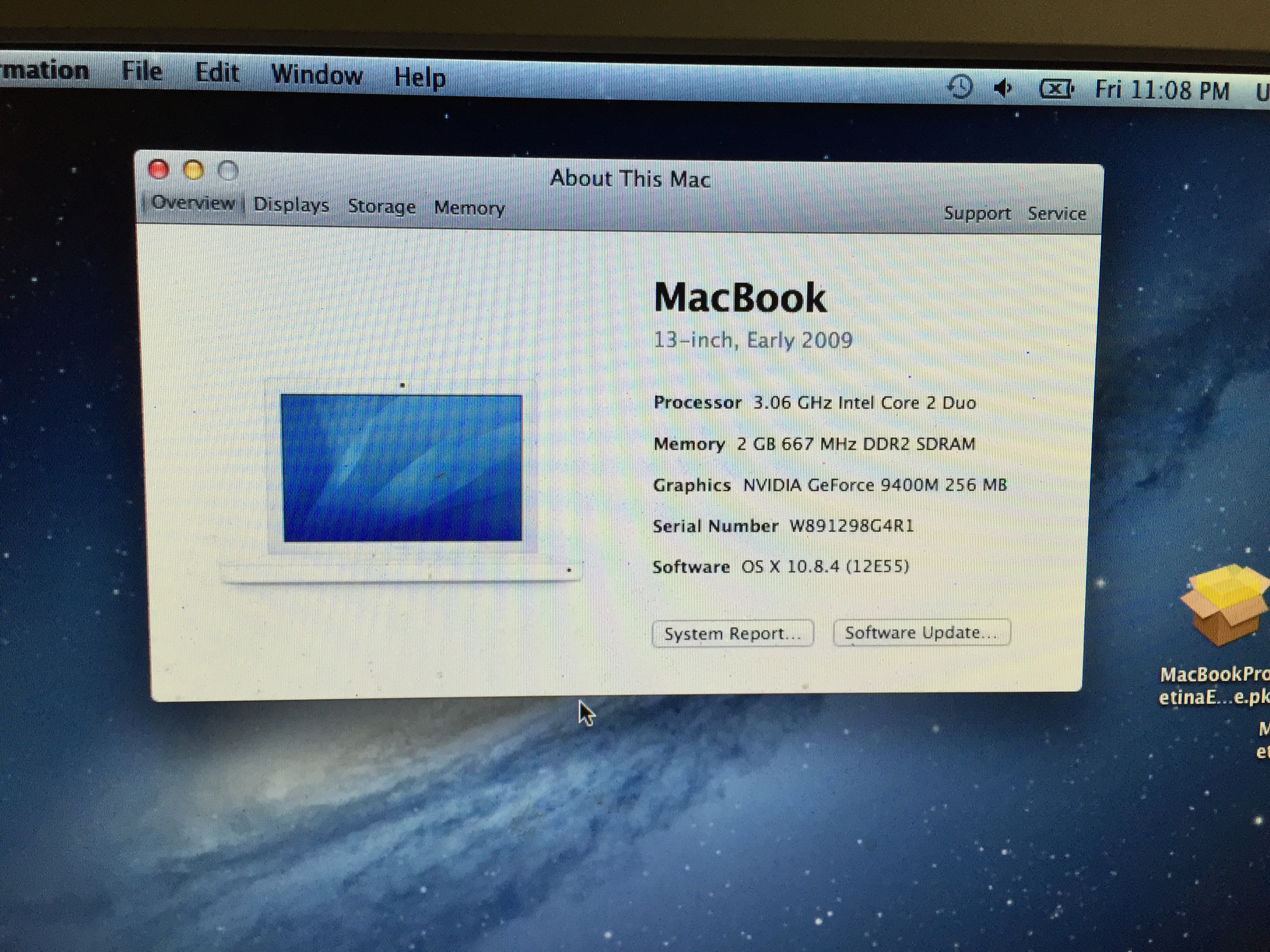Select the Overview tab

click(x=193, y=203)
